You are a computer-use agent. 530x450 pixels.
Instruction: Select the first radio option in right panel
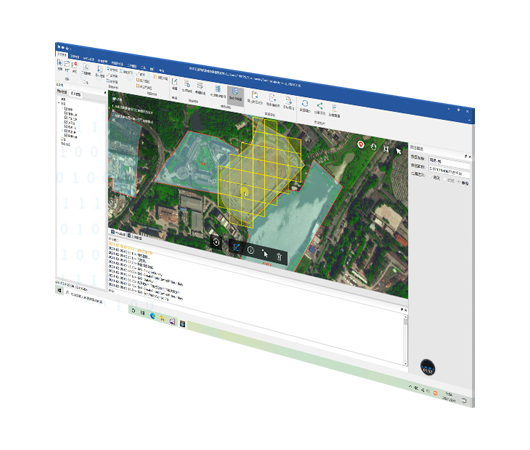coord(431,176)
